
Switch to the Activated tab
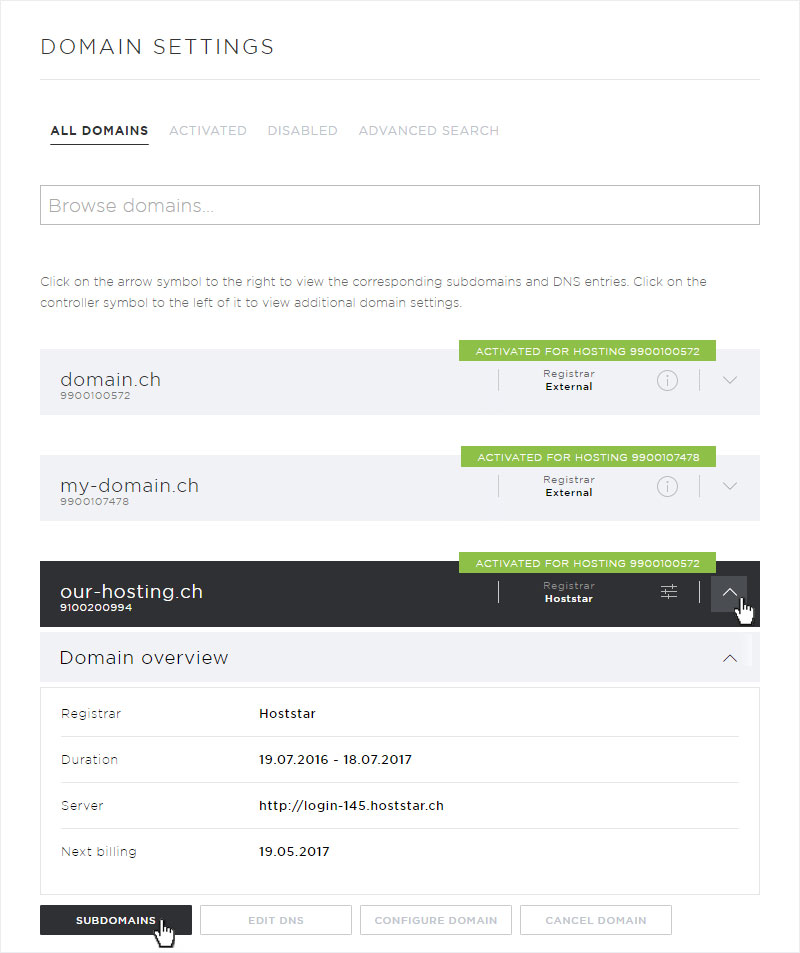pos(208,131)
